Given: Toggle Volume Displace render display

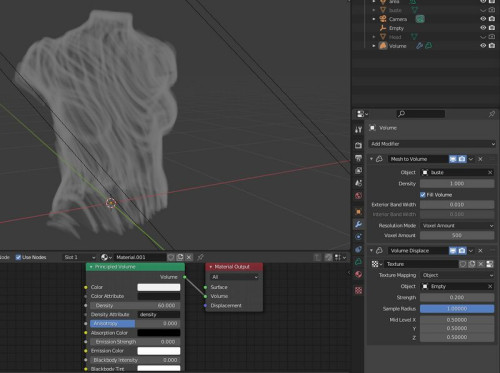Looking at the screenshot, I should click(x=462, y=250).
